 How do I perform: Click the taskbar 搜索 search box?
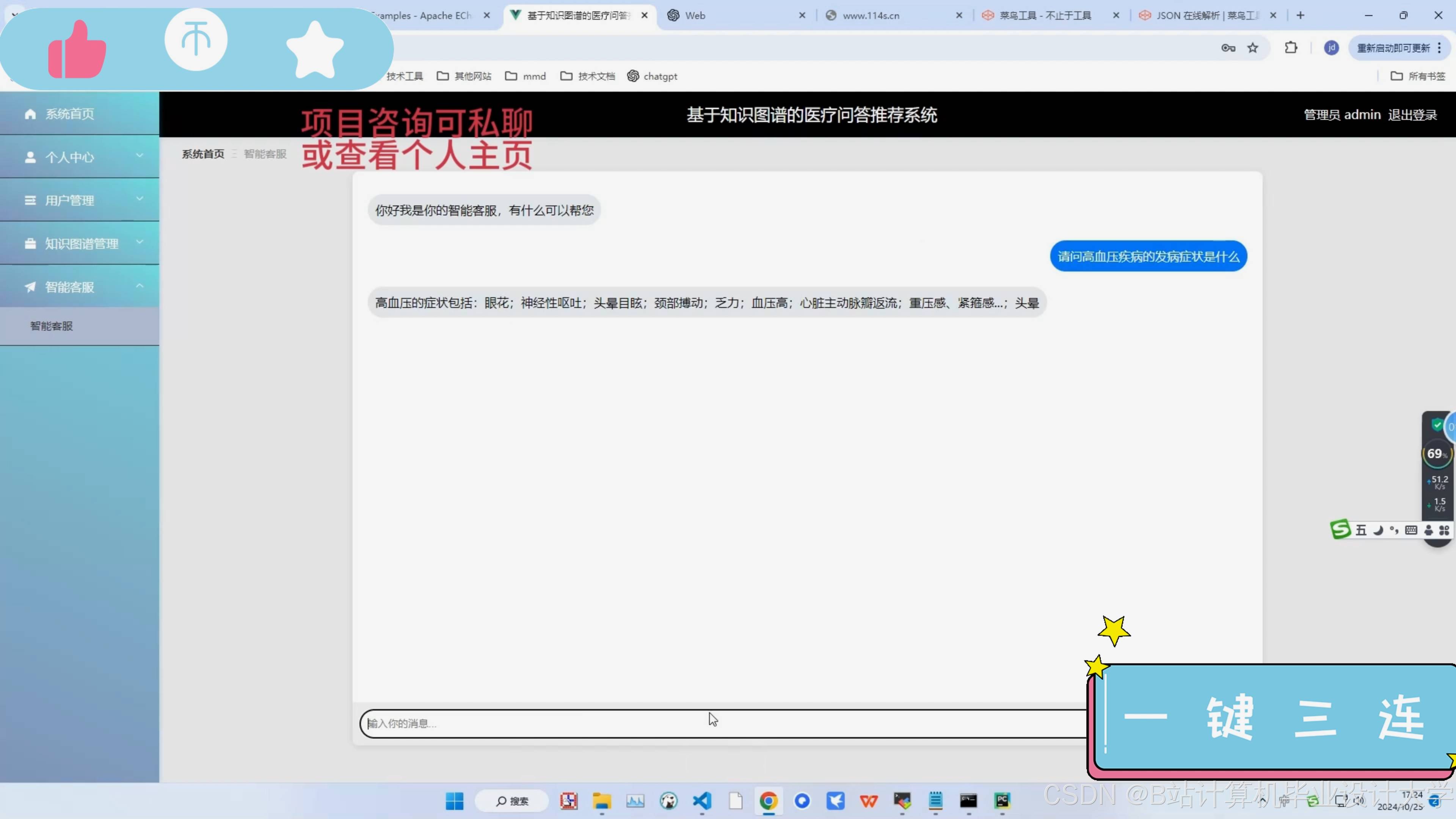(512, 801)
